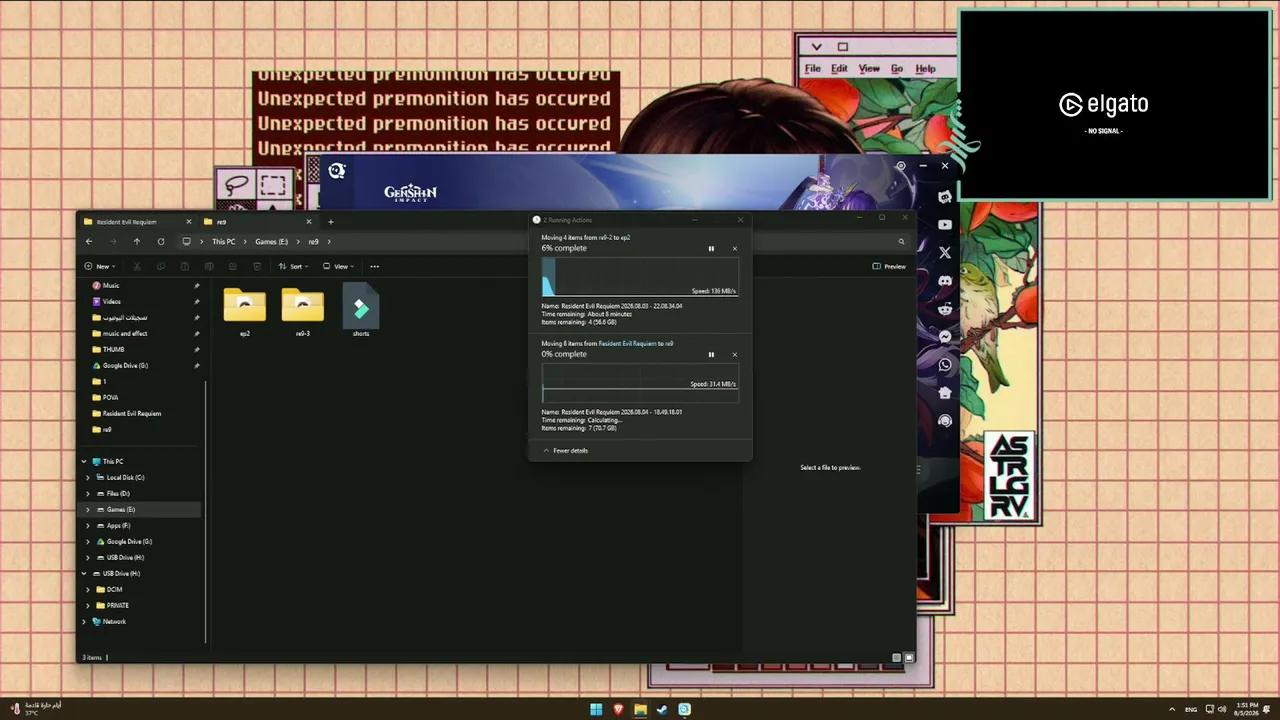Open the See more ellipsis menu

[375, 266]
